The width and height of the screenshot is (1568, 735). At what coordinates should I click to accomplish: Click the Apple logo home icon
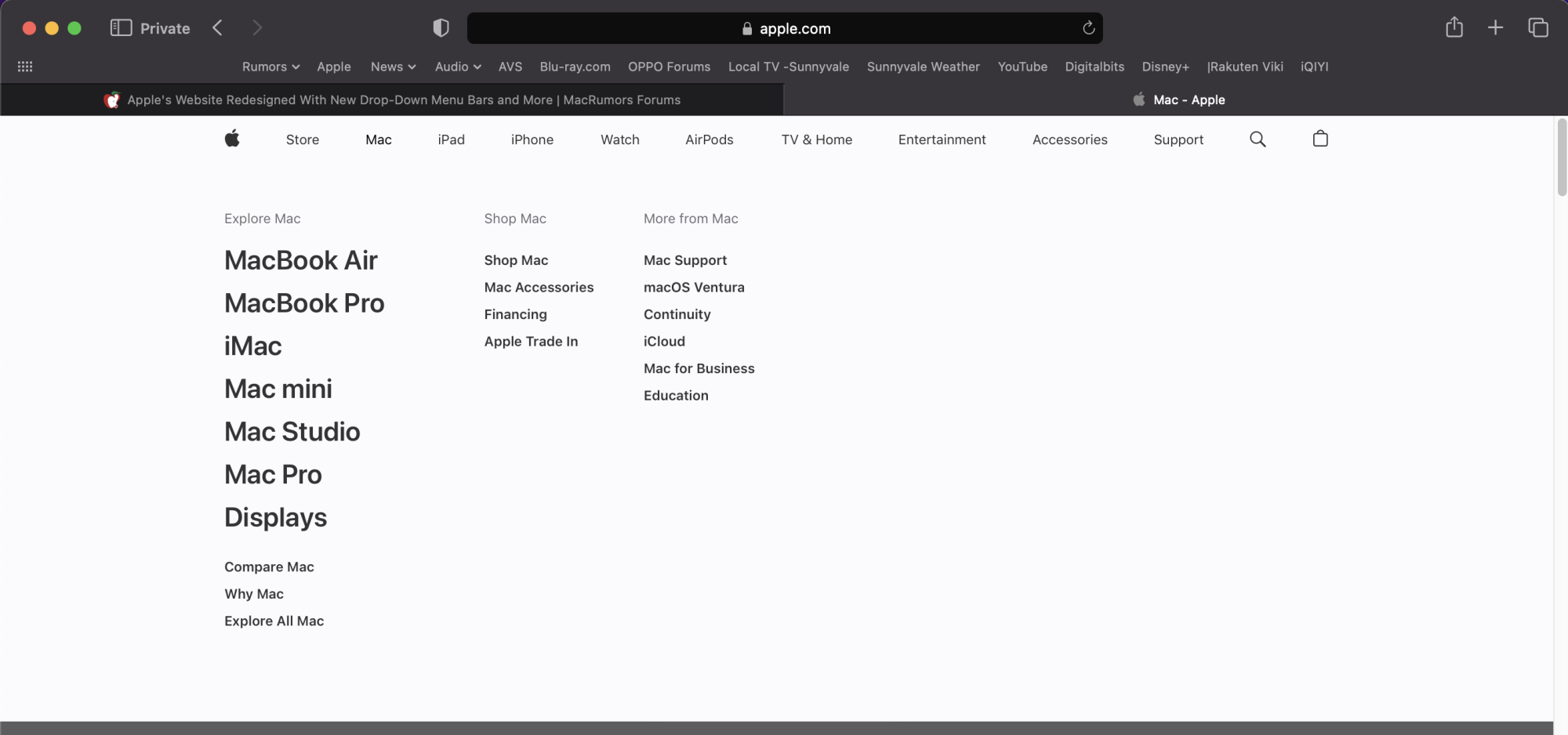tap(232, 139)
